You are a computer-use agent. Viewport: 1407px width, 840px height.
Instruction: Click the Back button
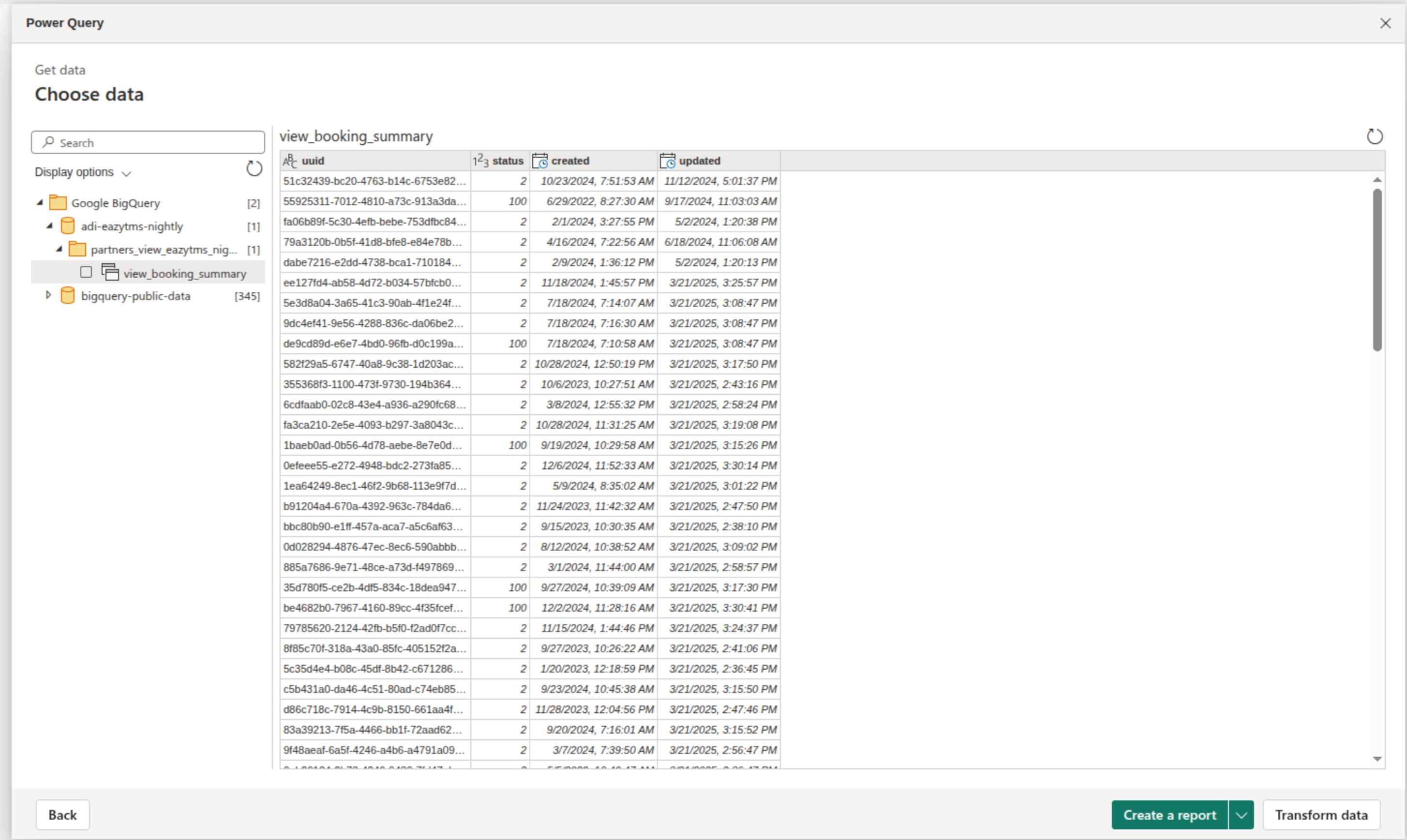(x=62, y=815)
